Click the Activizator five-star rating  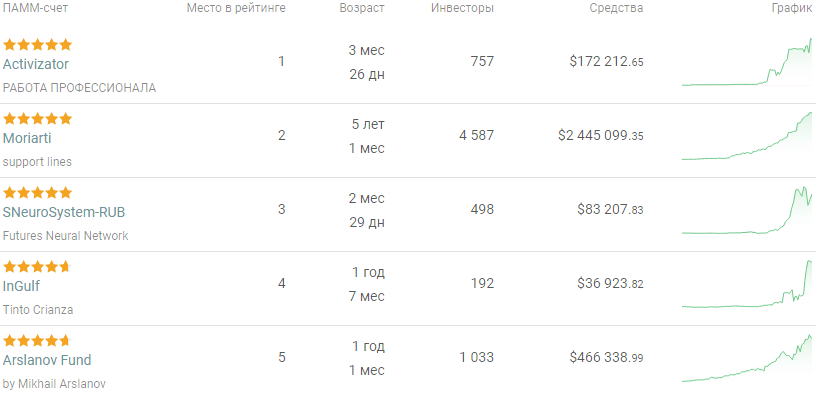(x=37, y=45)
